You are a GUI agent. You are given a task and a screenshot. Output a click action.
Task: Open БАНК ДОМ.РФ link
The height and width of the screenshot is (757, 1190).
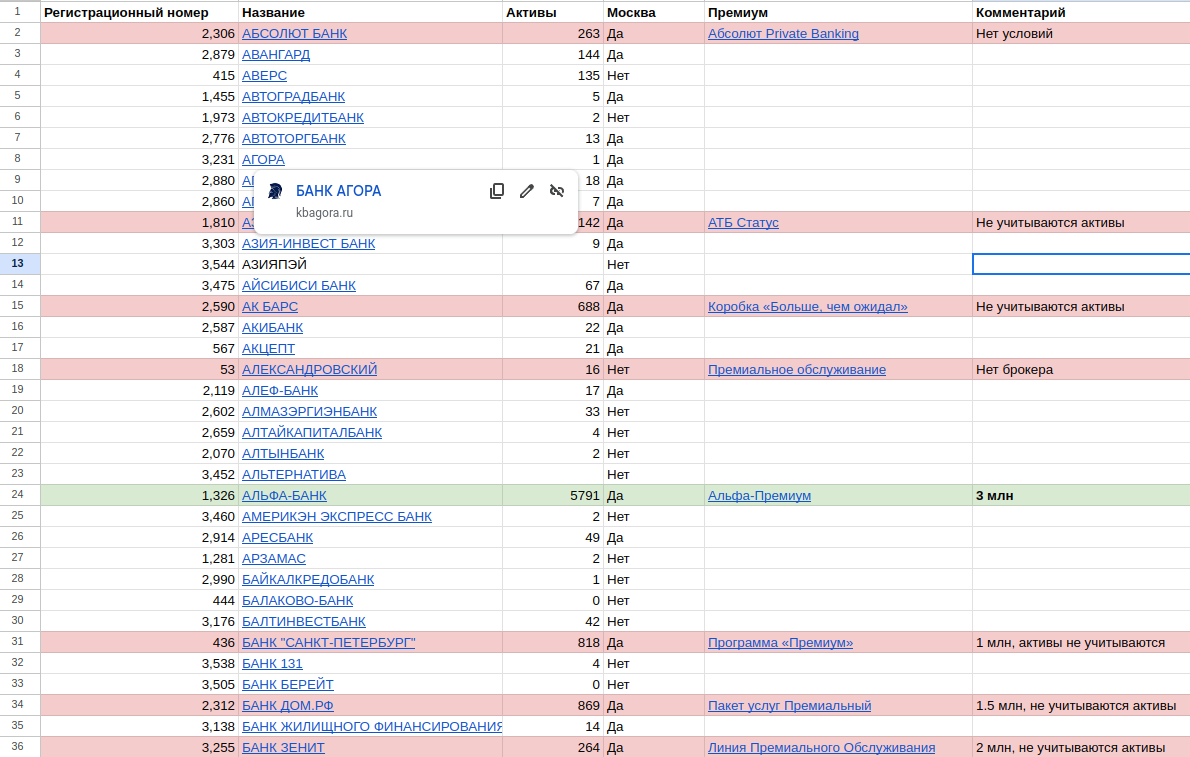tap(288, 705)
